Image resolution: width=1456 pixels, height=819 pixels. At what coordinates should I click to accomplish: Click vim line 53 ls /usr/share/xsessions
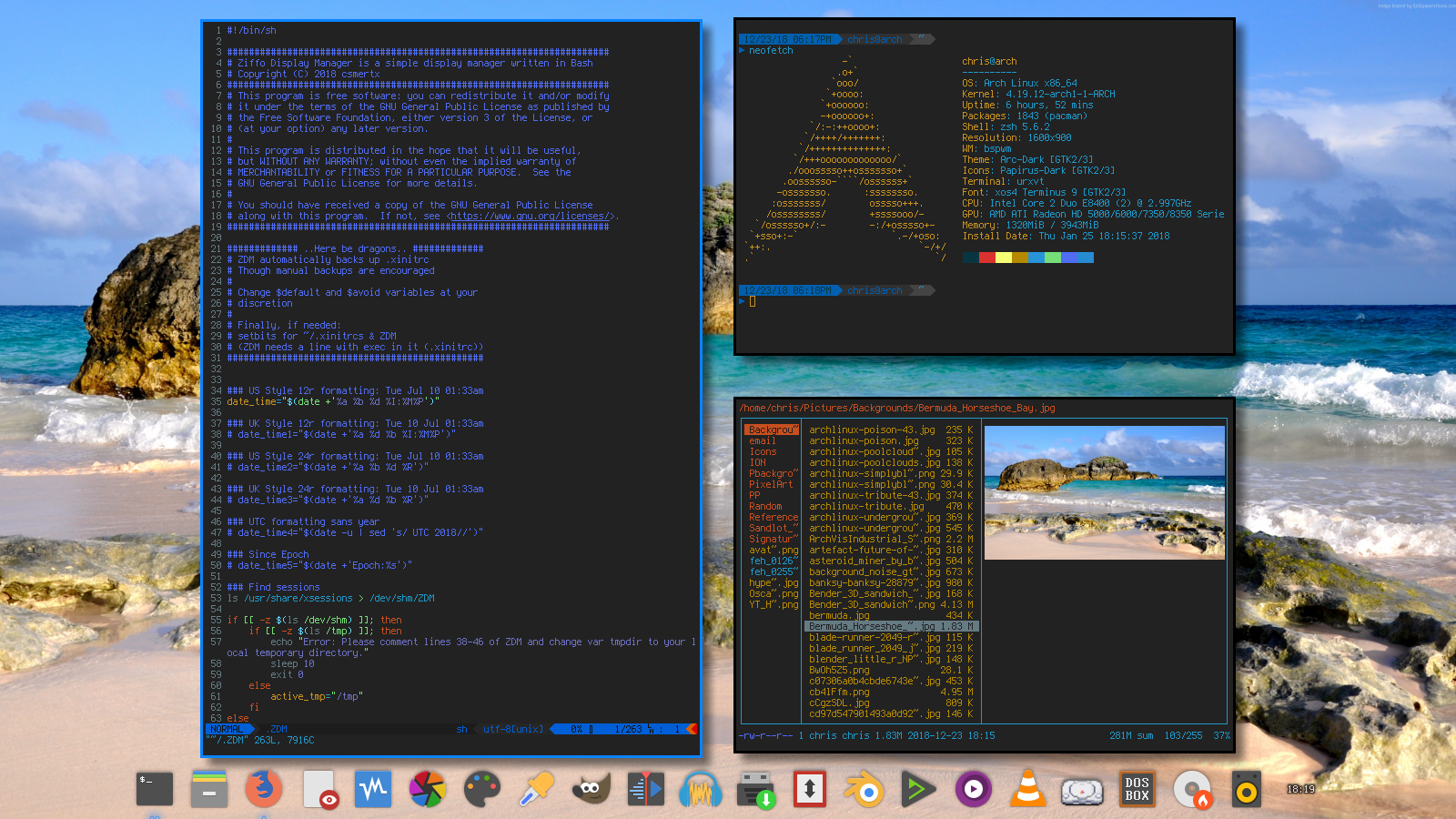(331, 598)
